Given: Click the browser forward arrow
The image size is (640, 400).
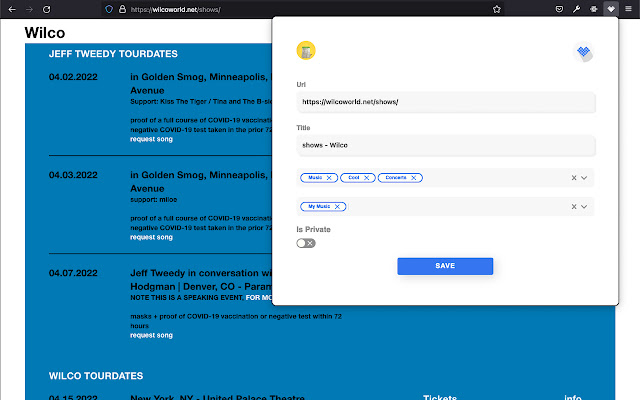Looking at the screenshot, I should 29,9.
